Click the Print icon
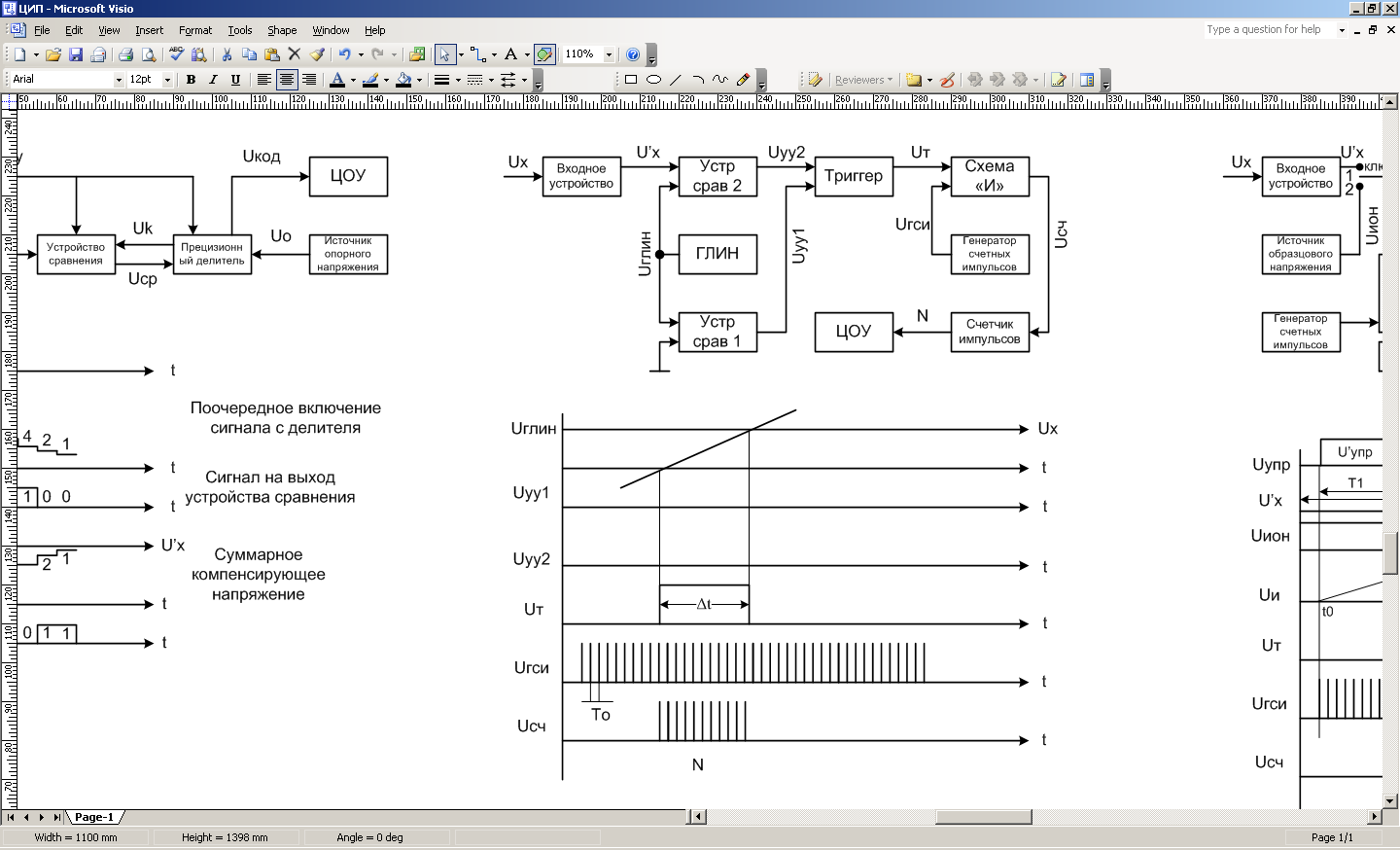Image resolution: width=1400 pixels, height=850 pixels. pos(125,54)
